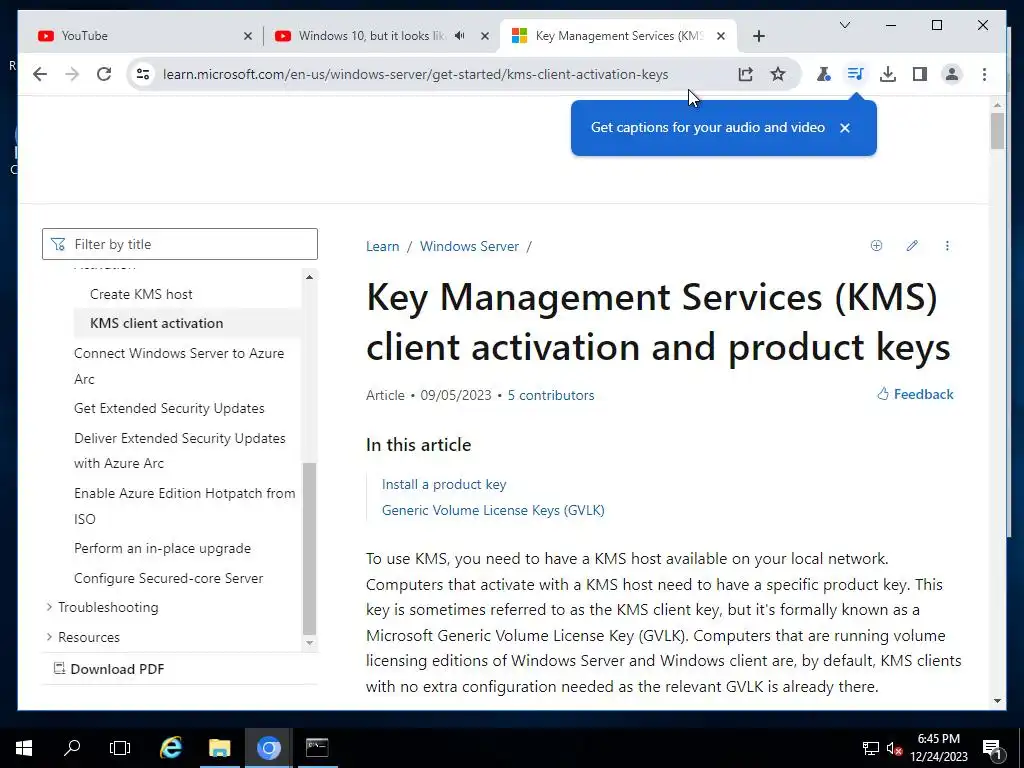Click the edit pencil icon

point(912,246)
